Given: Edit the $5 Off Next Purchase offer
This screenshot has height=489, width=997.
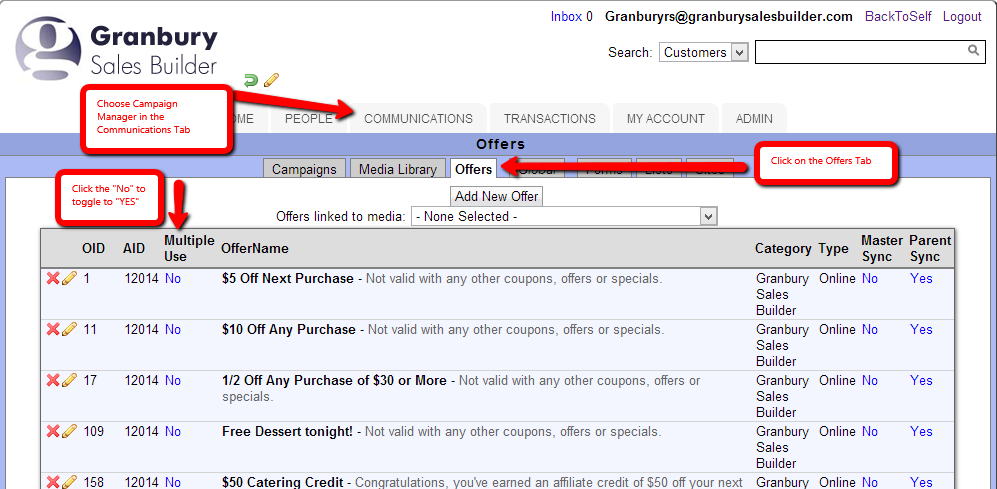Looking at the screenshot, I should (69, 278).
